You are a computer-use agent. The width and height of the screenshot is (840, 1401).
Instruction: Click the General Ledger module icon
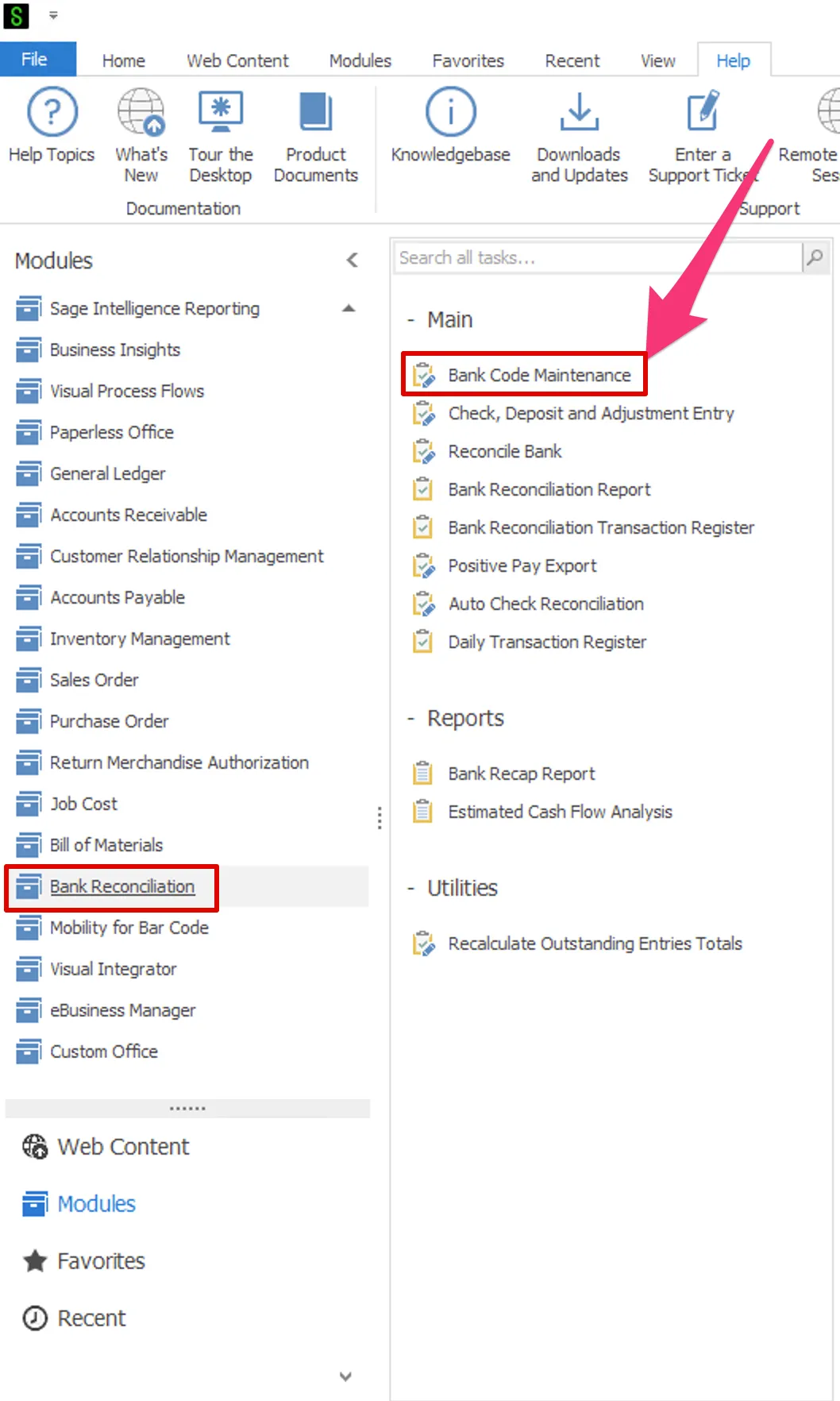[x=29, y=473]
